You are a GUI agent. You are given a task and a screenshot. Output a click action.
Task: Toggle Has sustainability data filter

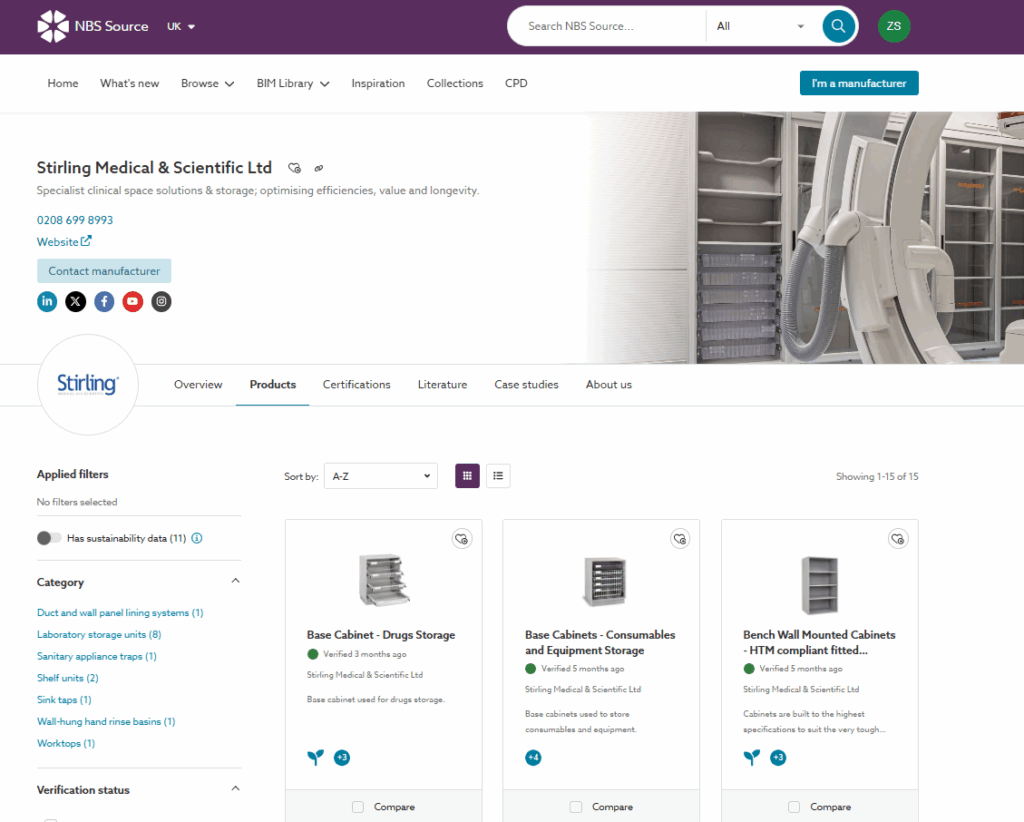[x=49, y=538]
